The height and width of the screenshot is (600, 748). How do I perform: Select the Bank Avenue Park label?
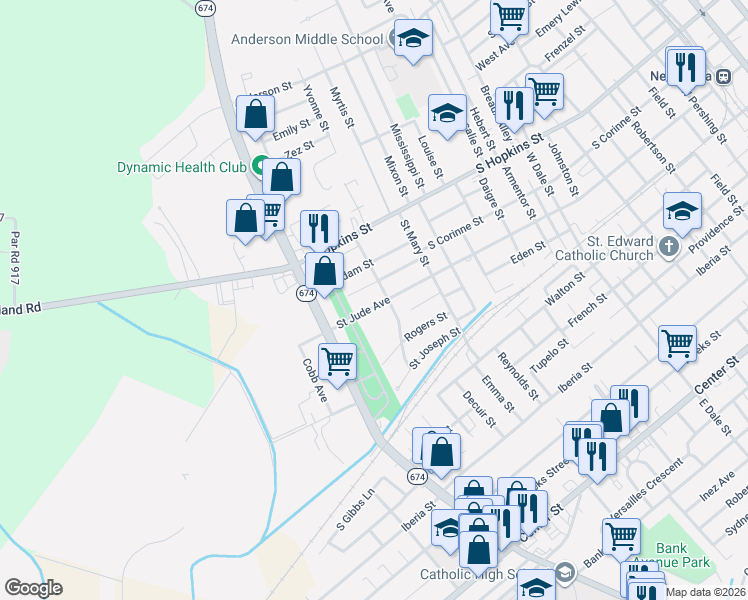[x=671, y=555]
